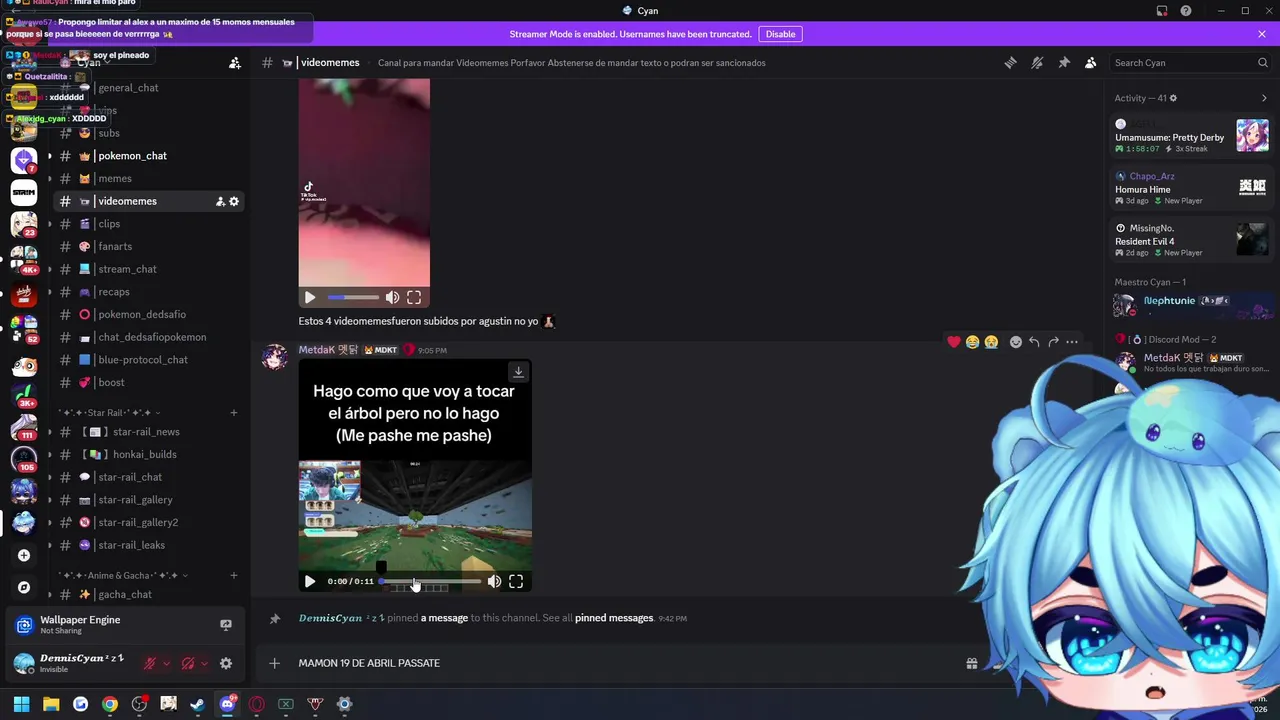
Task: Click MetdaK username in message
Action: [x=328, y=350]
